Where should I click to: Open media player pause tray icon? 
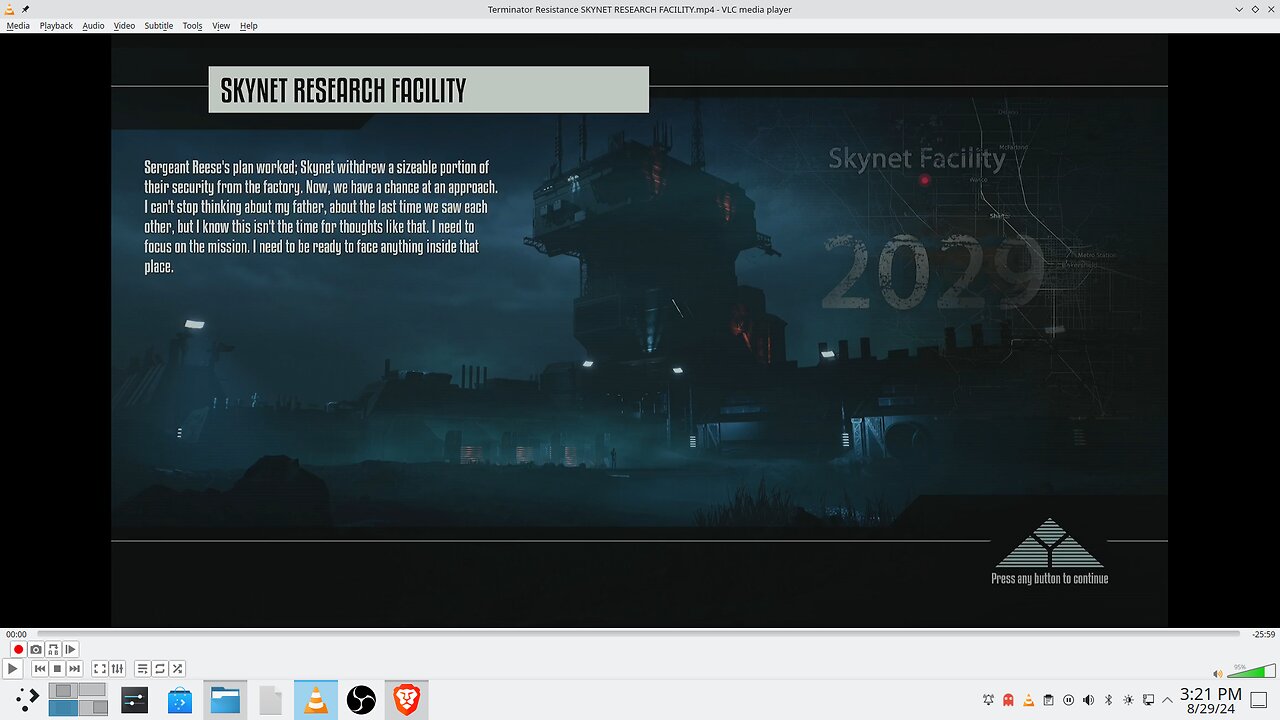click(x=1068, y=700)
